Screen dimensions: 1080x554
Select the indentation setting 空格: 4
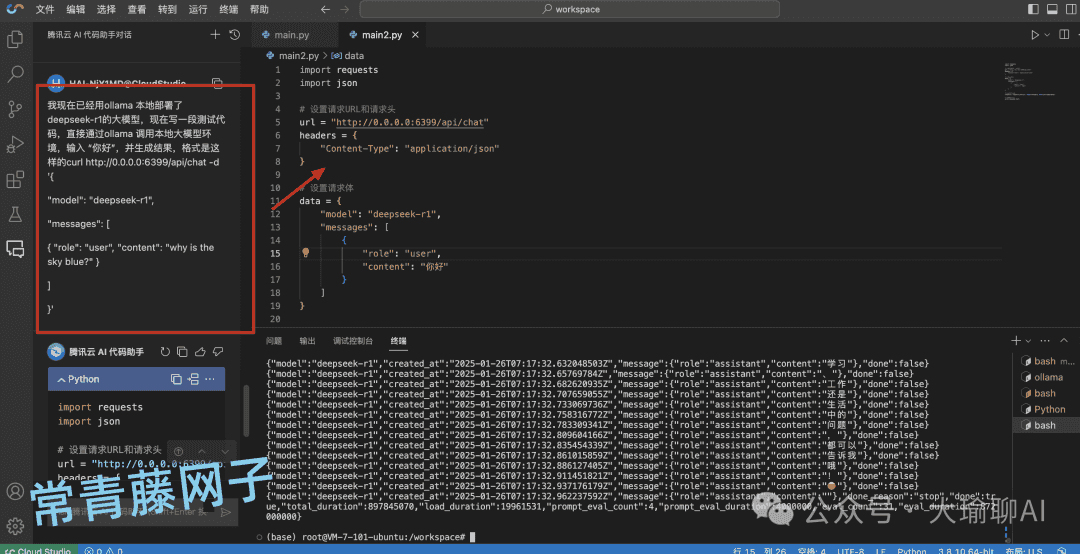coord(811,551)
